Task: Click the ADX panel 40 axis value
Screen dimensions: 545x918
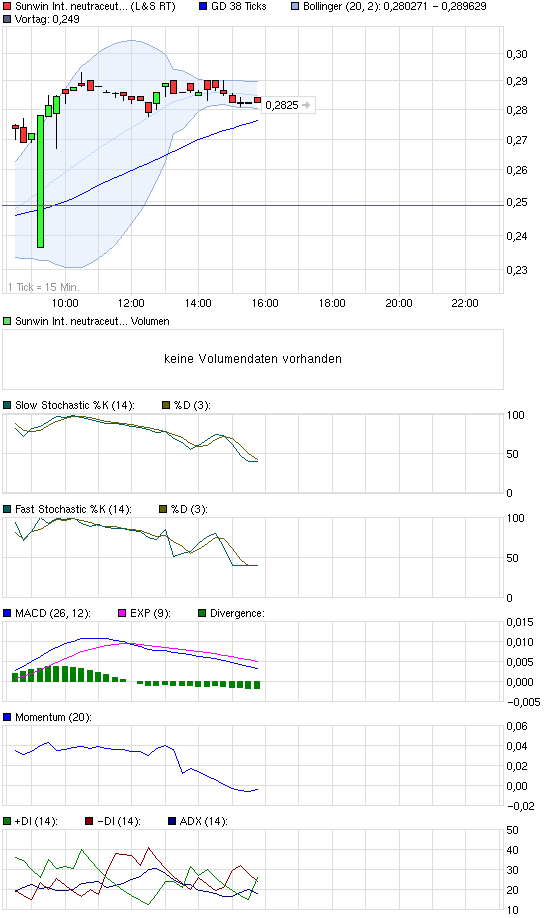Action: pyautogui.click(x=512, y=850)
